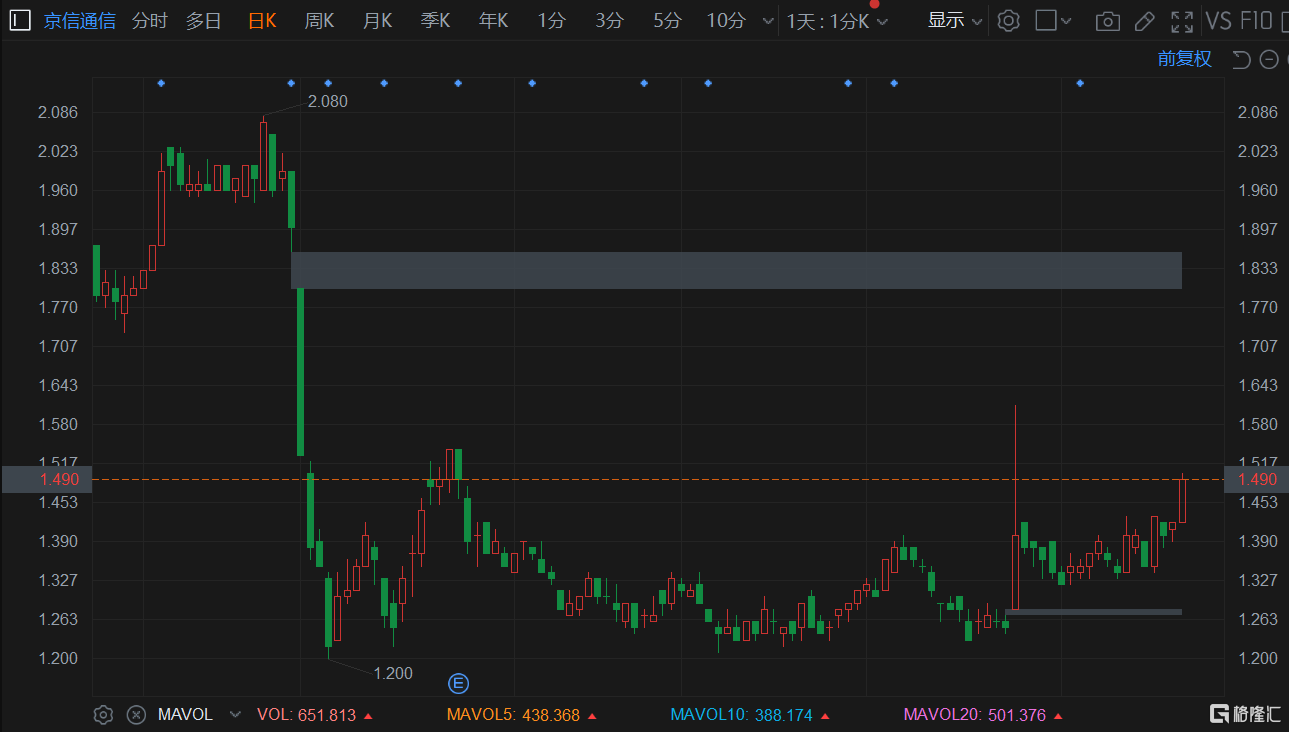Viewport: 1289px width, 732px height.
Task: Click the 京信通信 stock name
Action: coord(79,20)
